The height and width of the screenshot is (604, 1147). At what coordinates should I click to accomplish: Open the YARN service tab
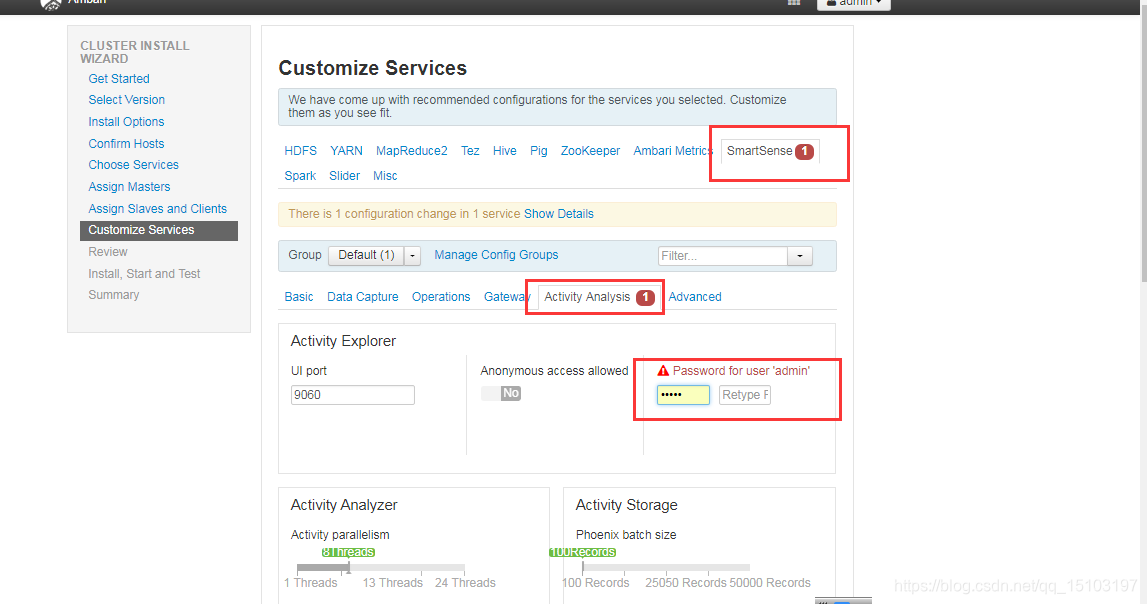pos(346,151)
